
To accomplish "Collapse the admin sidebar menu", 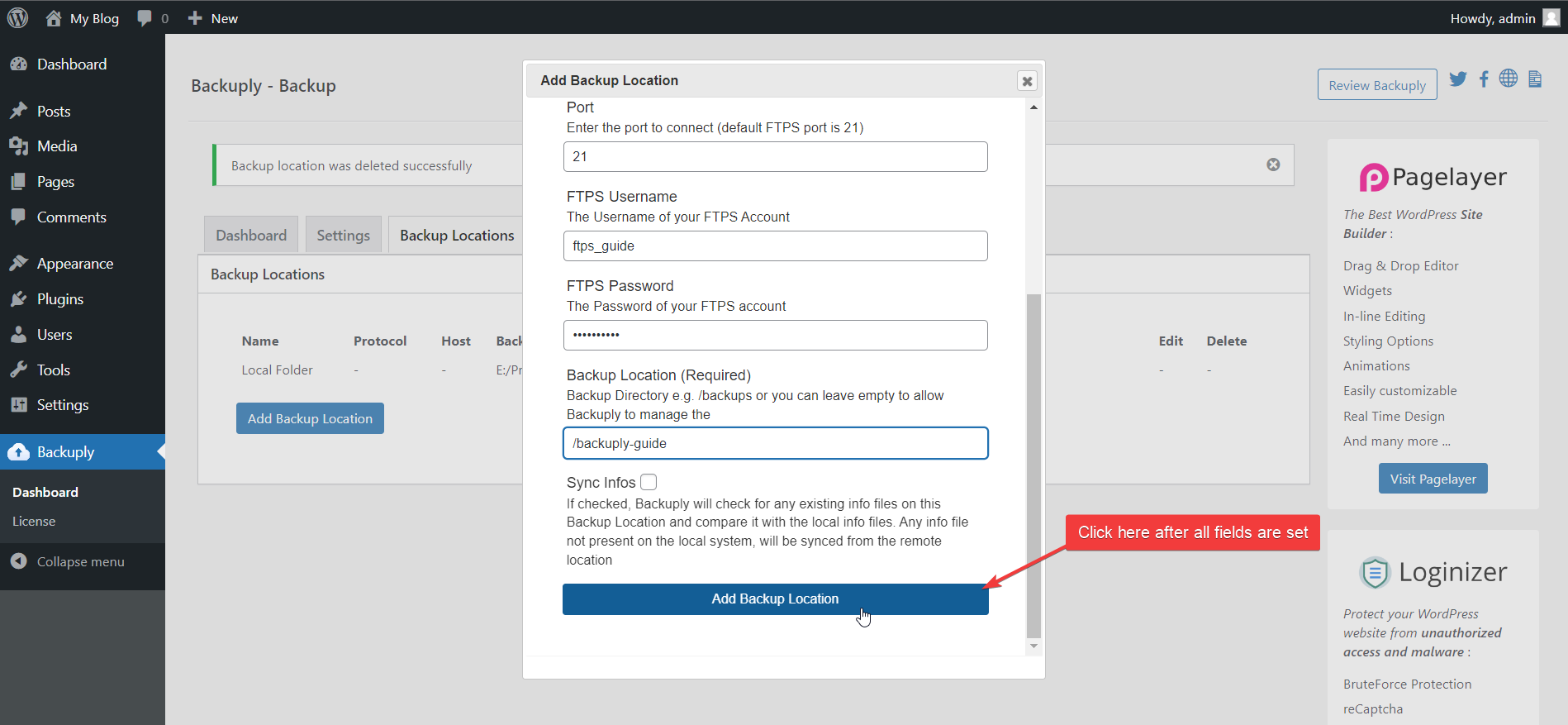I will [80, 561].
